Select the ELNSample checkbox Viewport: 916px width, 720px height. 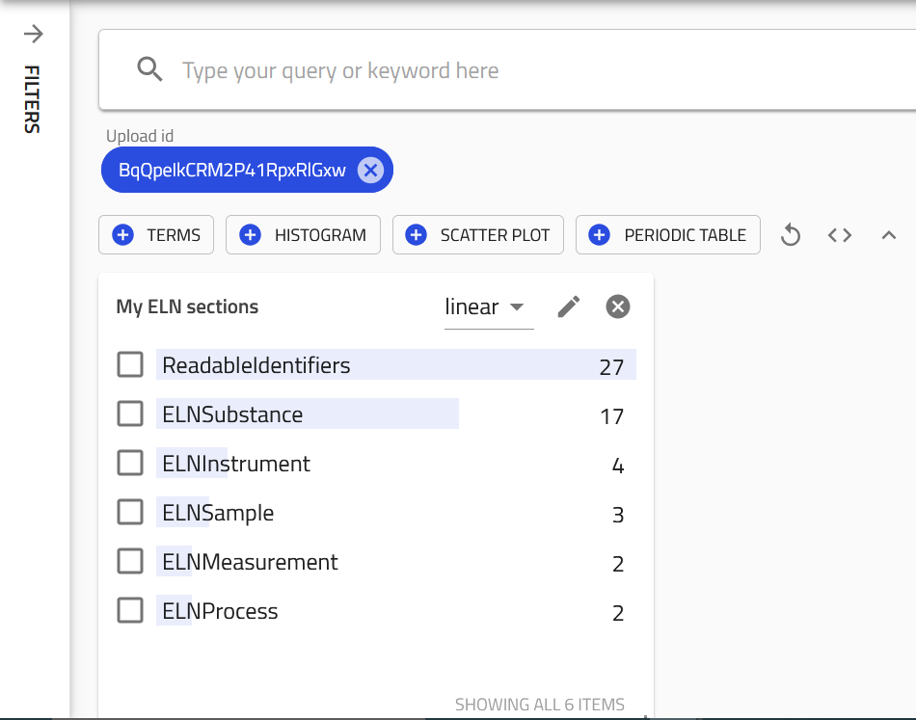click(x=130, y=512)
